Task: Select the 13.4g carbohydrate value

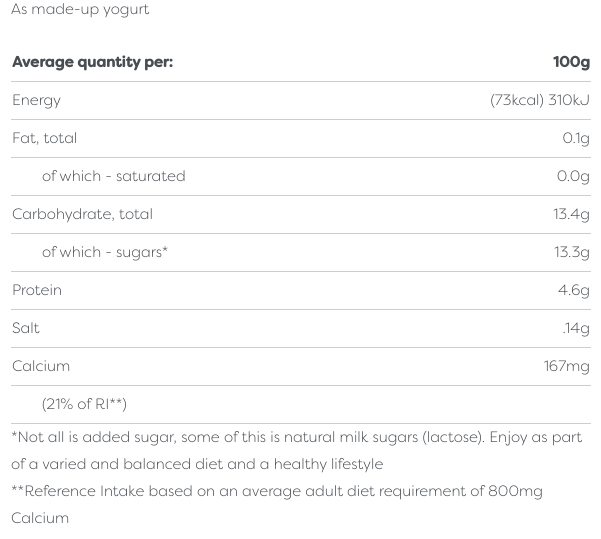Action: [572, 214]
